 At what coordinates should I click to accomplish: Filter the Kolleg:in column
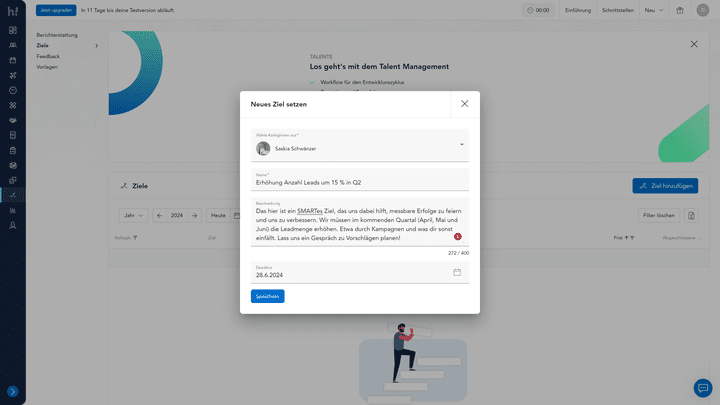135,238
